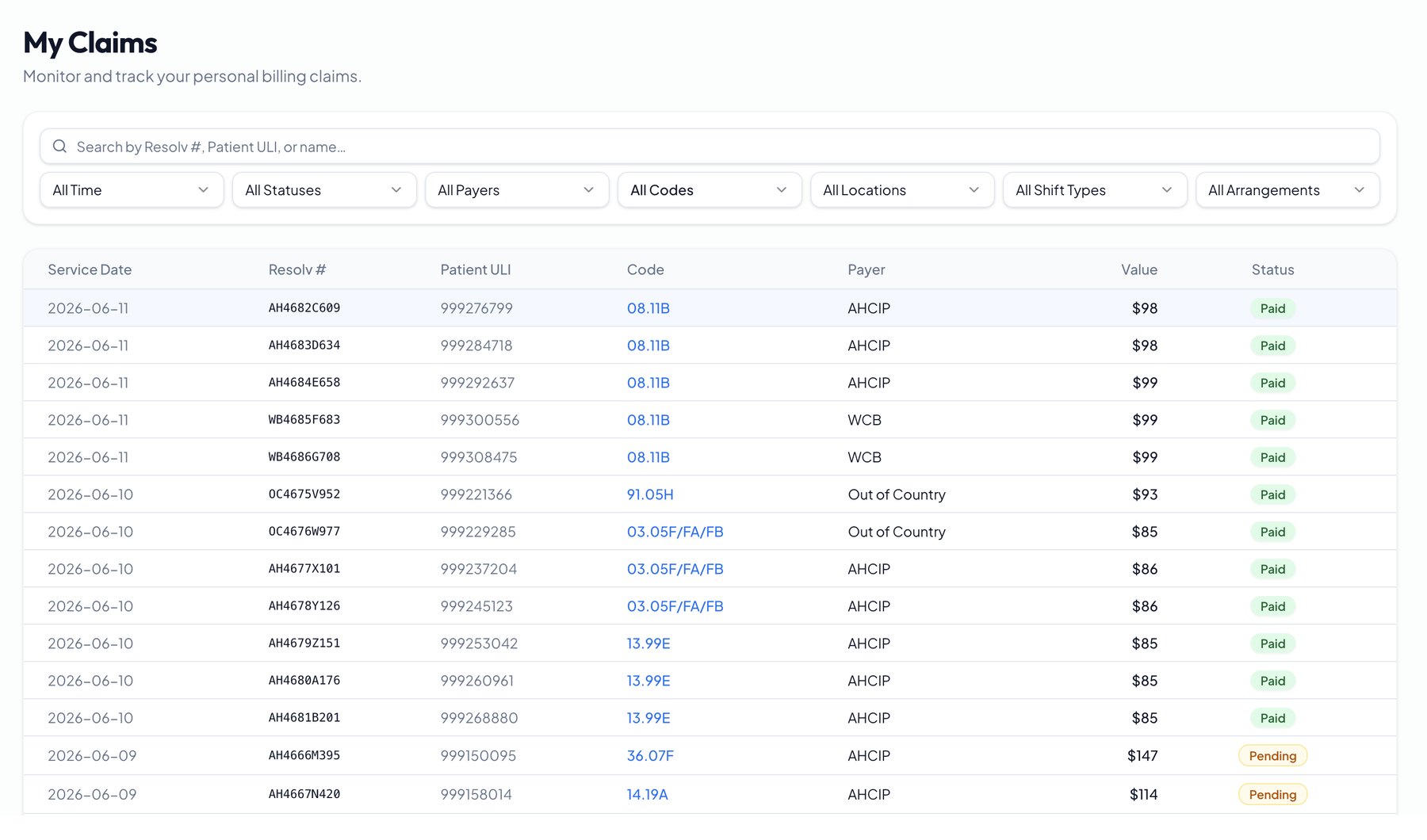Click Patient ULI 999221366
The height and width of the screenshot is (840, 1427).
[x=476, y=494]
